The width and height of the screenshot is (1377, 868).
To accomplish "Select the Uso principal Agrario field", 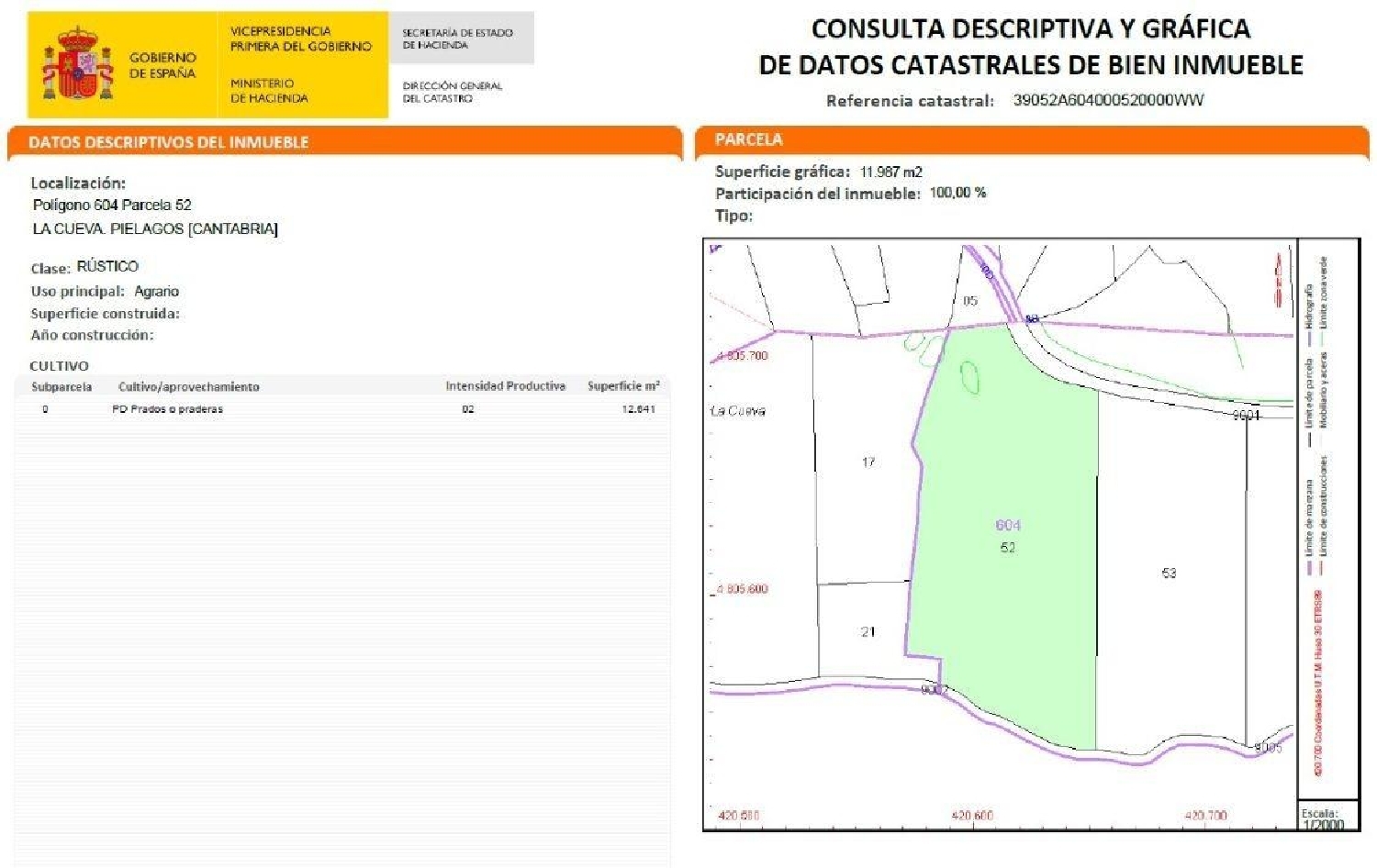I will [x=104, y=291].
